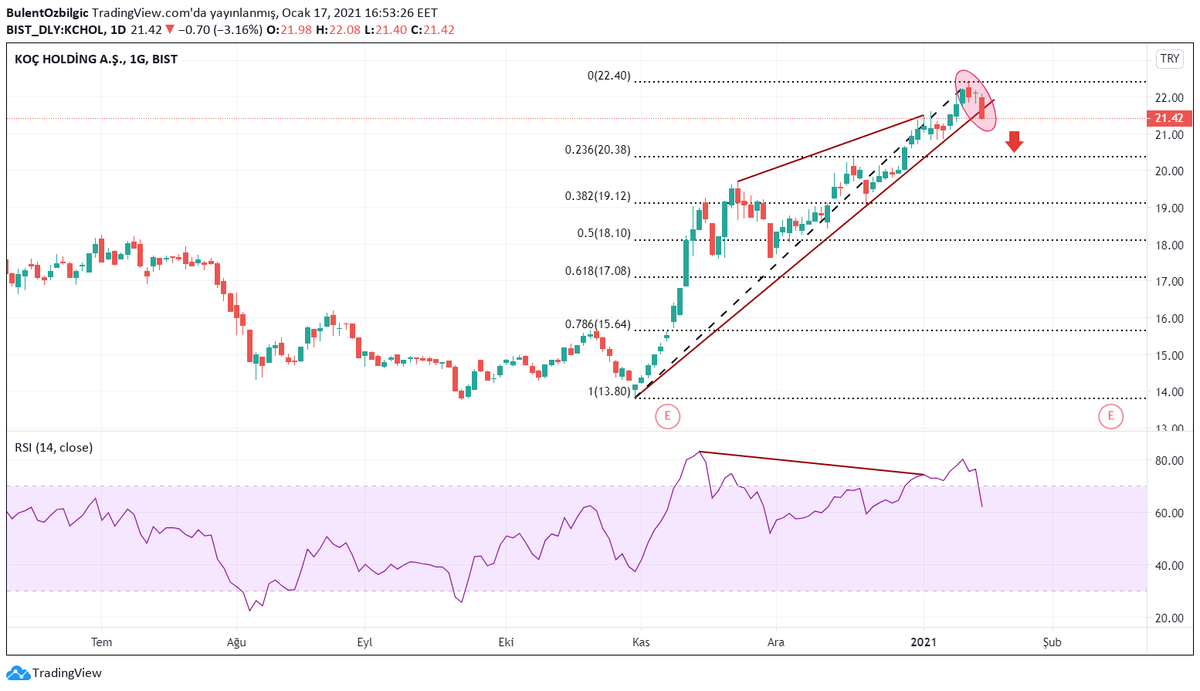Click the 21.00 price axis label

[1170, 135]
